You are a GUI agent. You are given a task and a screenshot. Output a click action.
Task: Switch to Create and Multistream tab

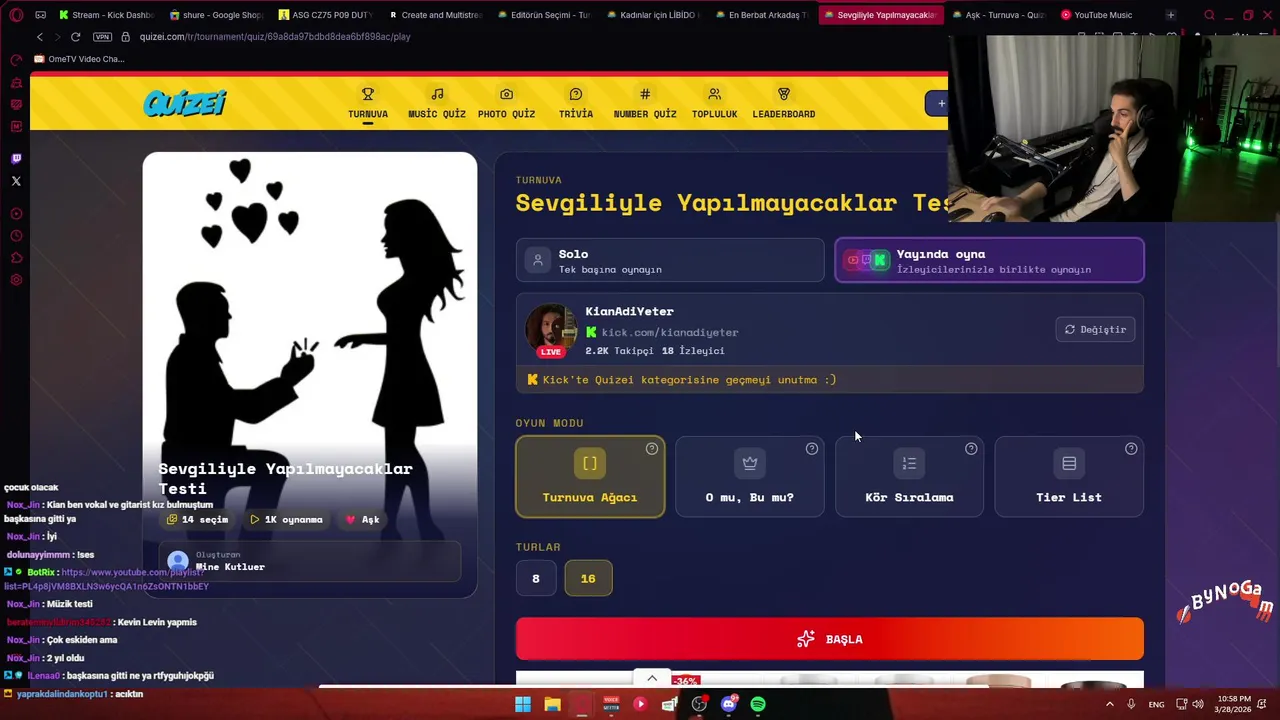pyautogui.click(x=435, y=15)
